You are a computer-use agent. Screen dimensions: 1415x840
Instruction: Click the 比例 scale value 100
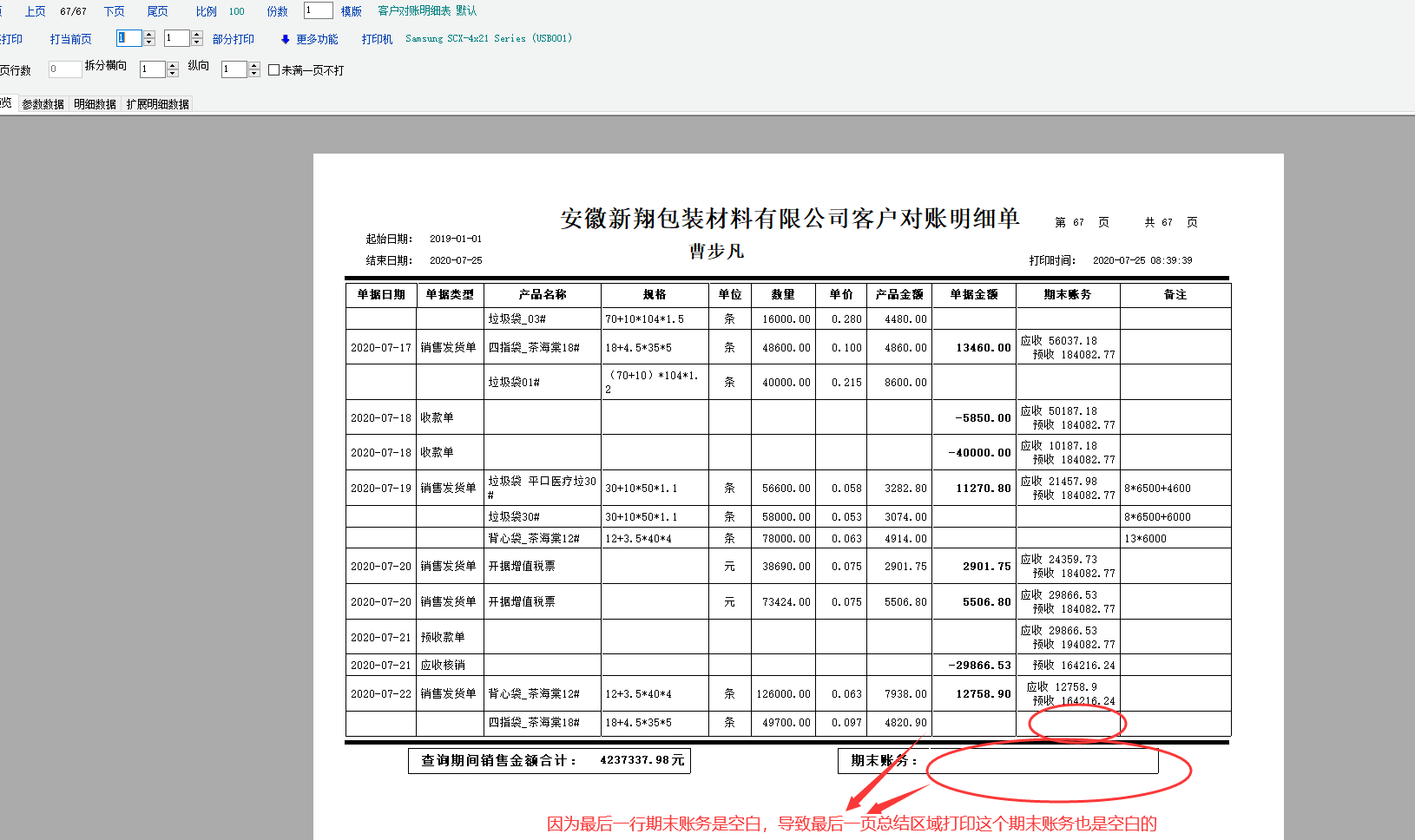pos(236,11)
